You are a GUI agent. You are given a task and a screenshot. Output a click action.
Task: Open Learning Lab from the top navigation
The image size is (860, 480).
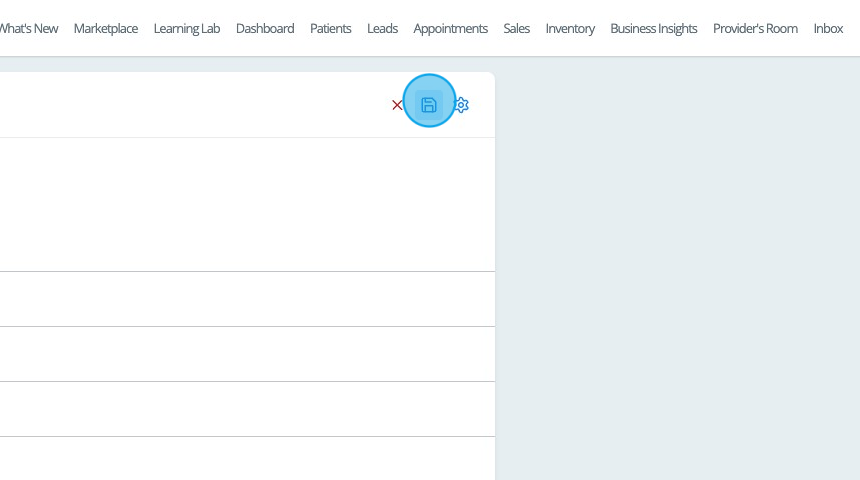[186, 29]
